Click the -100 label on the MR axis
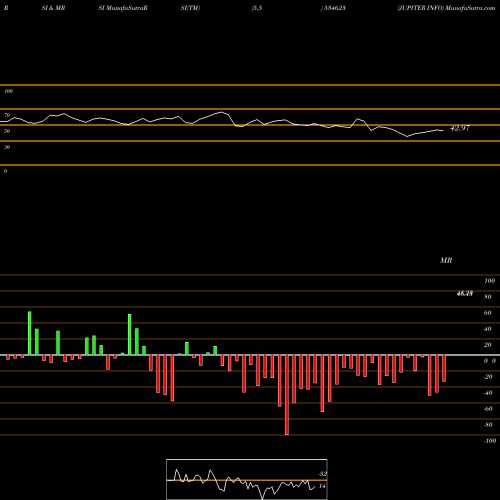The image size is (500, 500). (490, 441)
